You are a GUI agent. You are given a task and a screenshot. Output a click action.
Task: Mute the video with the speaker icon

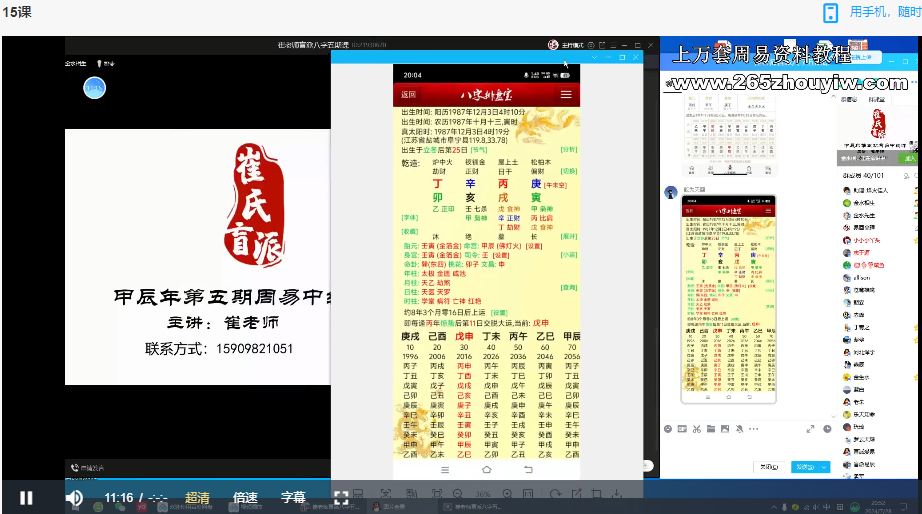point(74,497)
